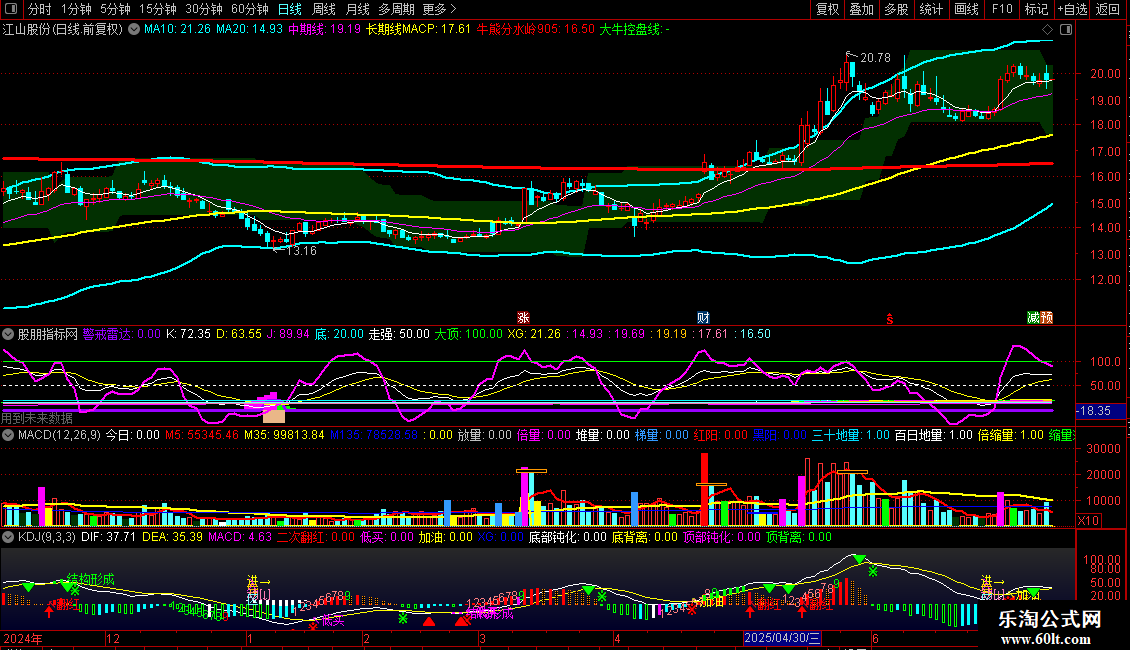1130x650 pixels.
Task: Click the 2024年 label on time axis
Action: click(x=22, y=638)
